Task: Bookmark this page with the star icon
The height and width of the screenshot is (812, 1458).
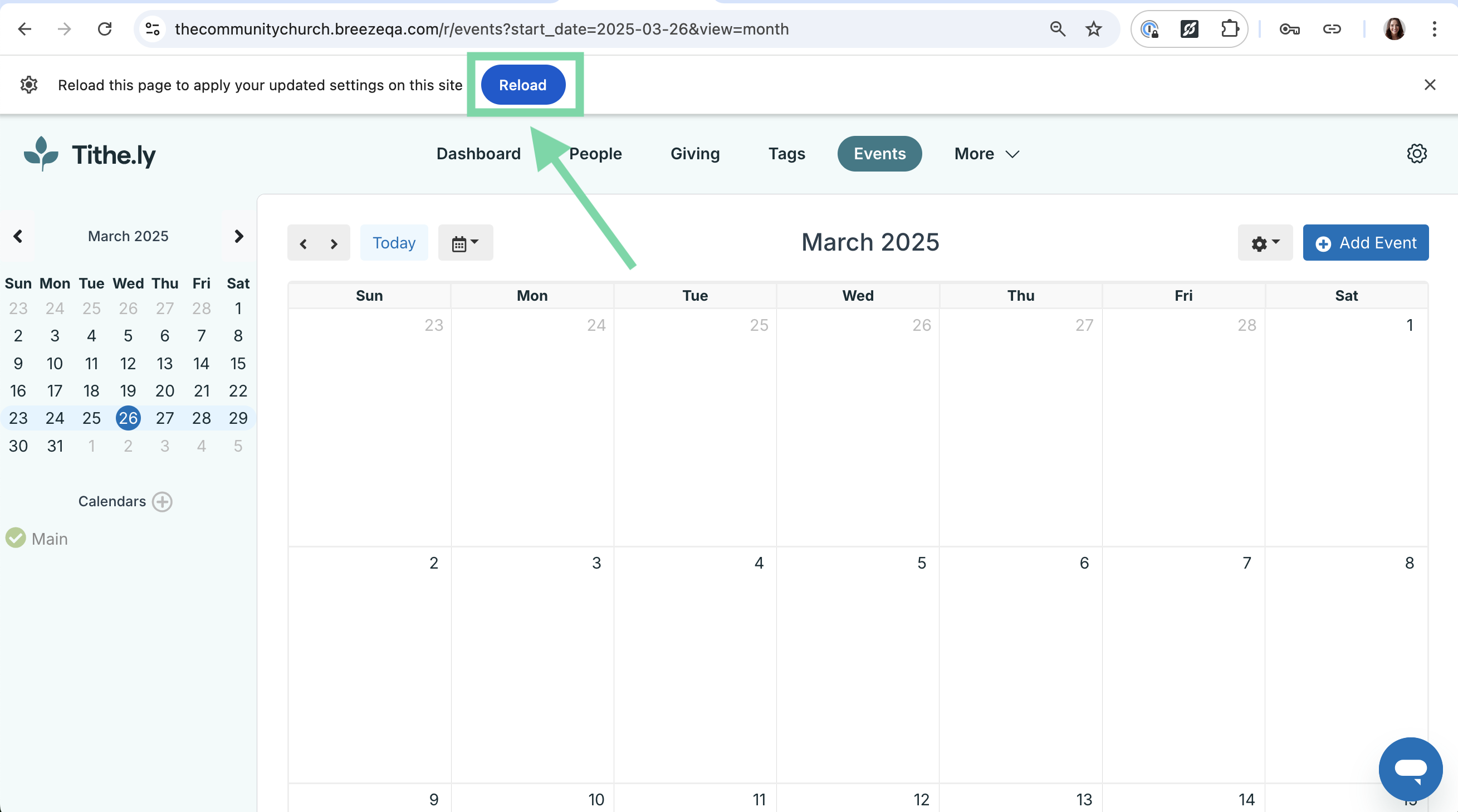Action: click(1094, 29)
